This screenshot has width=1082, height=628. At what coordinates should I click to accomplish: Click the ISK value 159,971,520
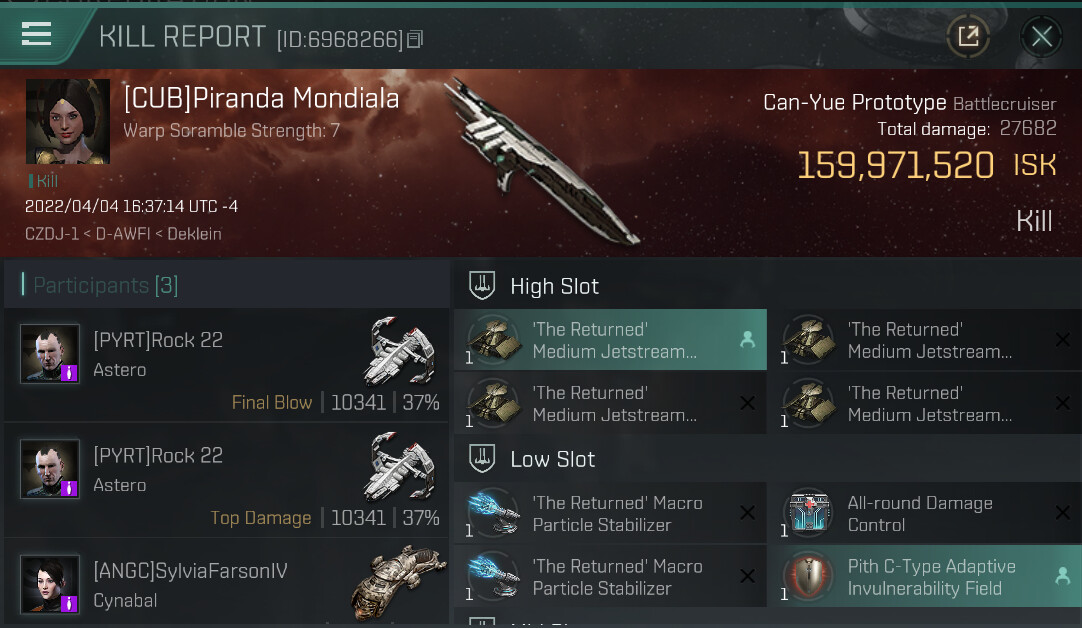pyautogui.click(x=896, y=166)
